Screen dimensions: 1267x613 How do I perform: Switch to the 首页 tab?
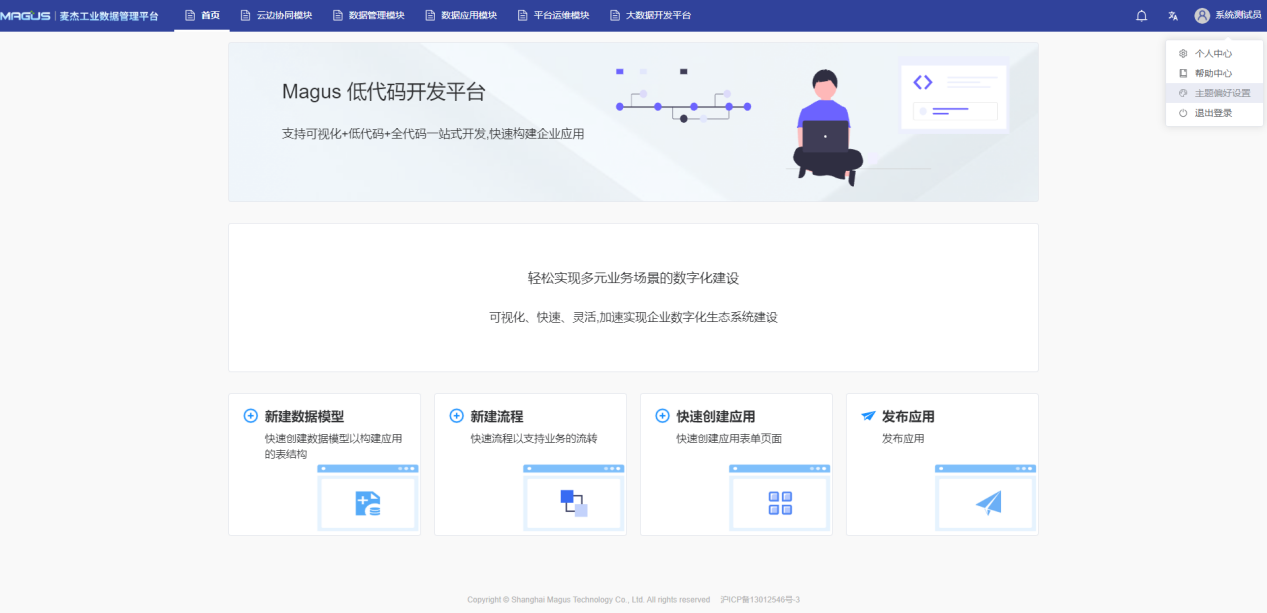point(202,16)
